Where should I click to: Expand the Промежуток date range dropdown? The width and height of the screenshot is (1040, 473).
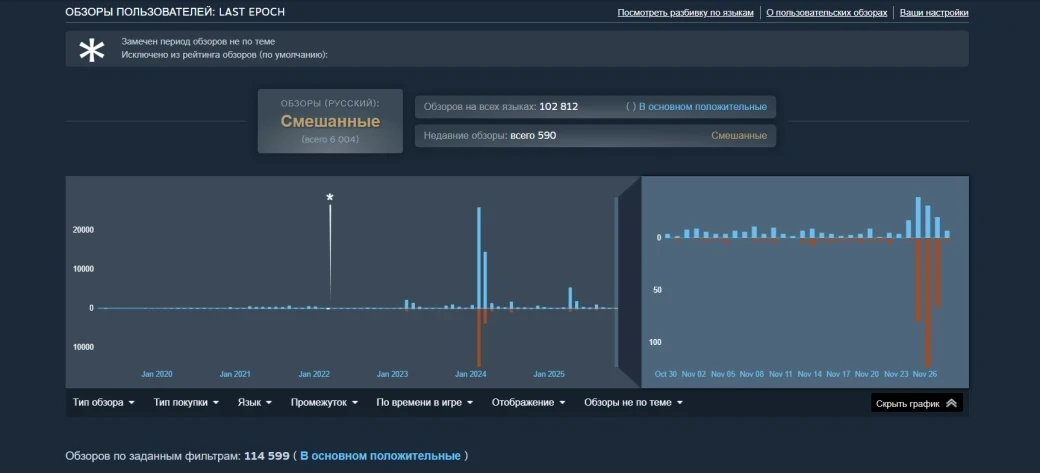(x=324, y=403)
